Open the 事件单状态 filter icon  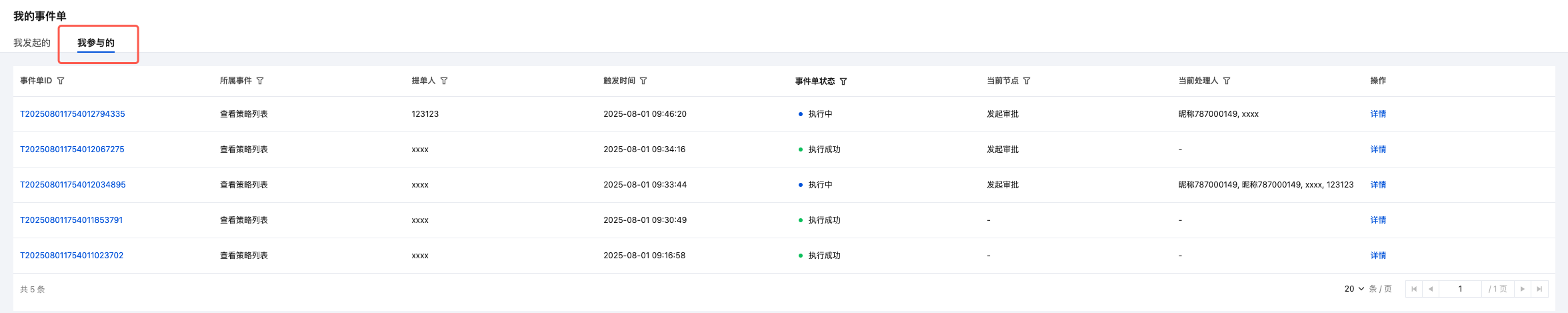pyautogui.click(x=843, y=81)
